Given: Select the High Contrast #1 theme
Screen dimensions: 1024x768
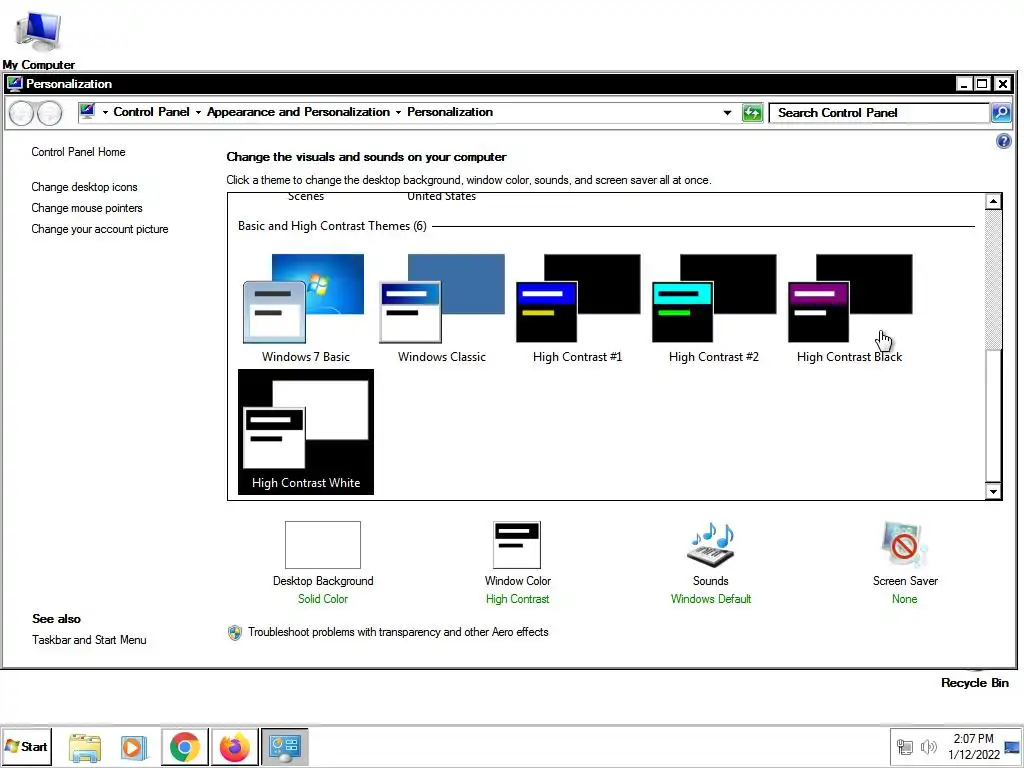Looking at the screenshot, I should point(577,308).
